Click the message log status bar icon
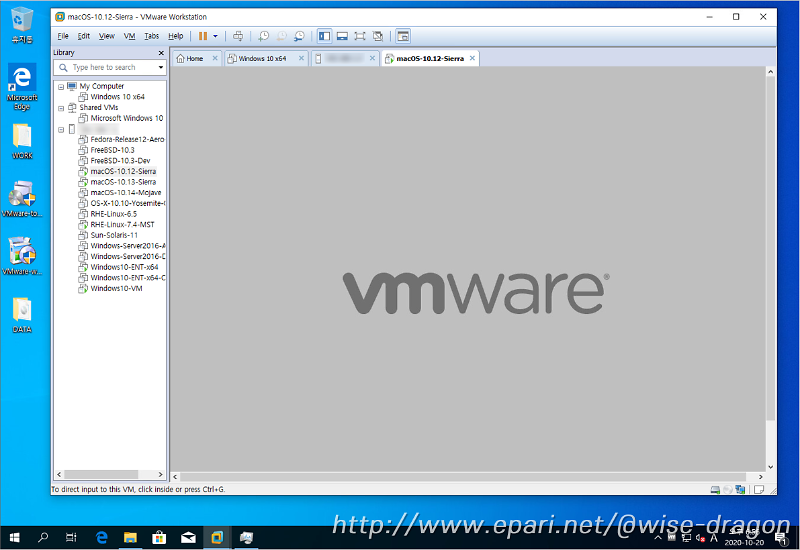 point(759,490)
